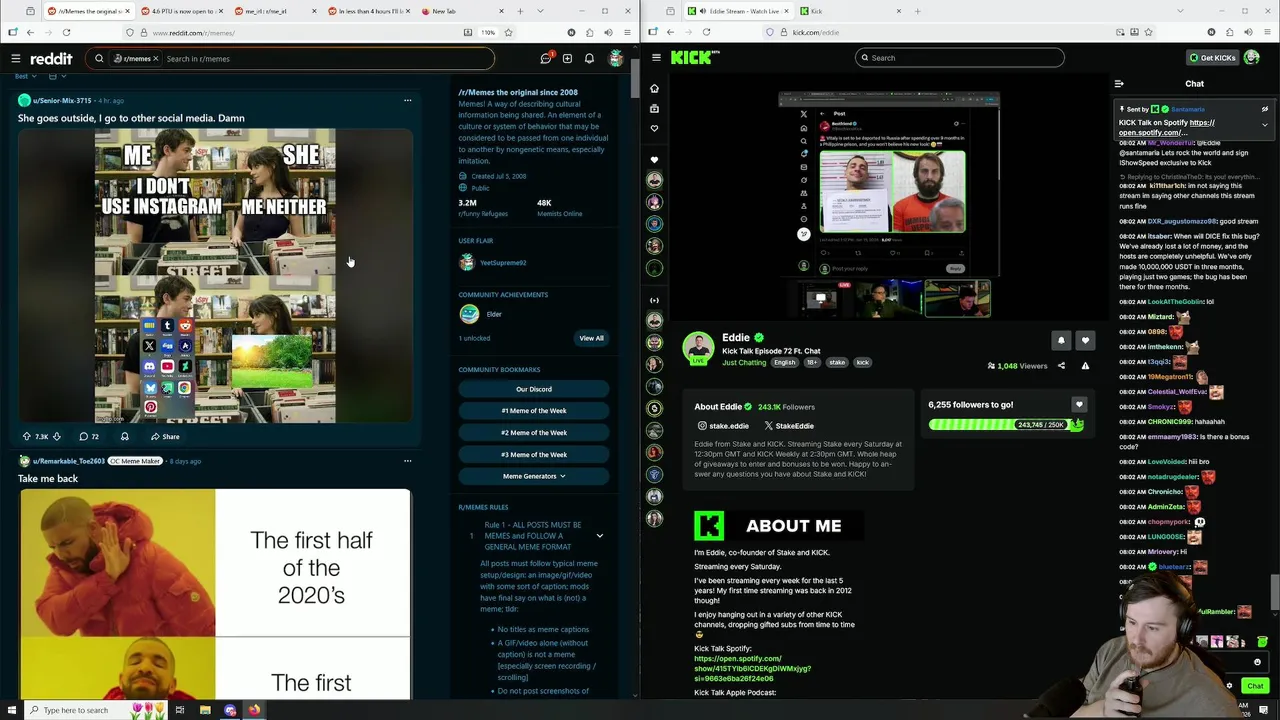Open #3 Meme of the Week bookmark
This screenshot has height=720, width=1280.
click(x=533, y=455)
